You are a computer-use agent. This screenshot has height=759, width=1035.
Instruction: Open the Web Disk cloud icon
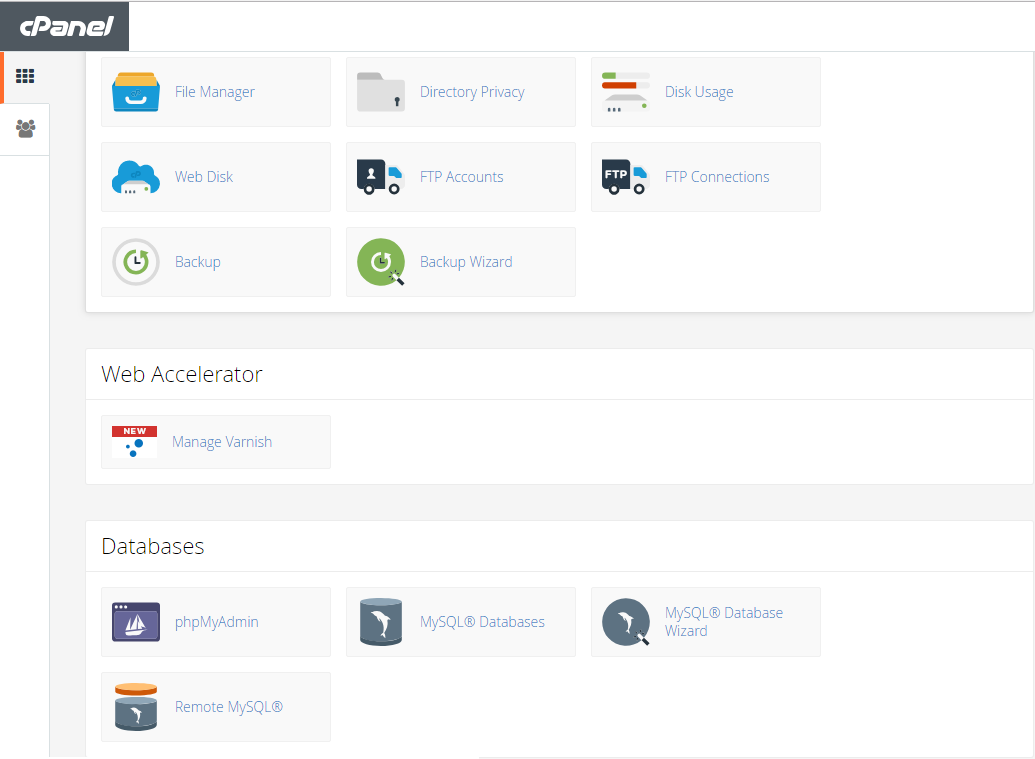tap(135, 176)
